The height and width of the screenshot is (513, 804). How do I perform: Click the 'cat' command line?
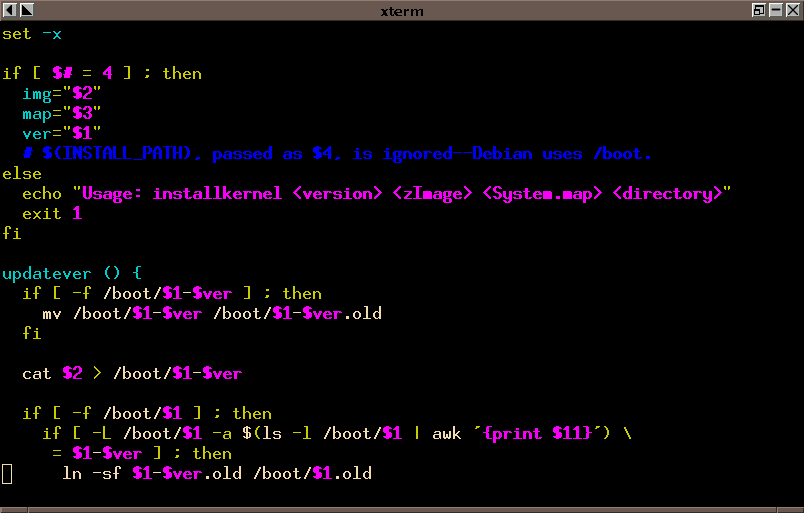click(131, 373)
